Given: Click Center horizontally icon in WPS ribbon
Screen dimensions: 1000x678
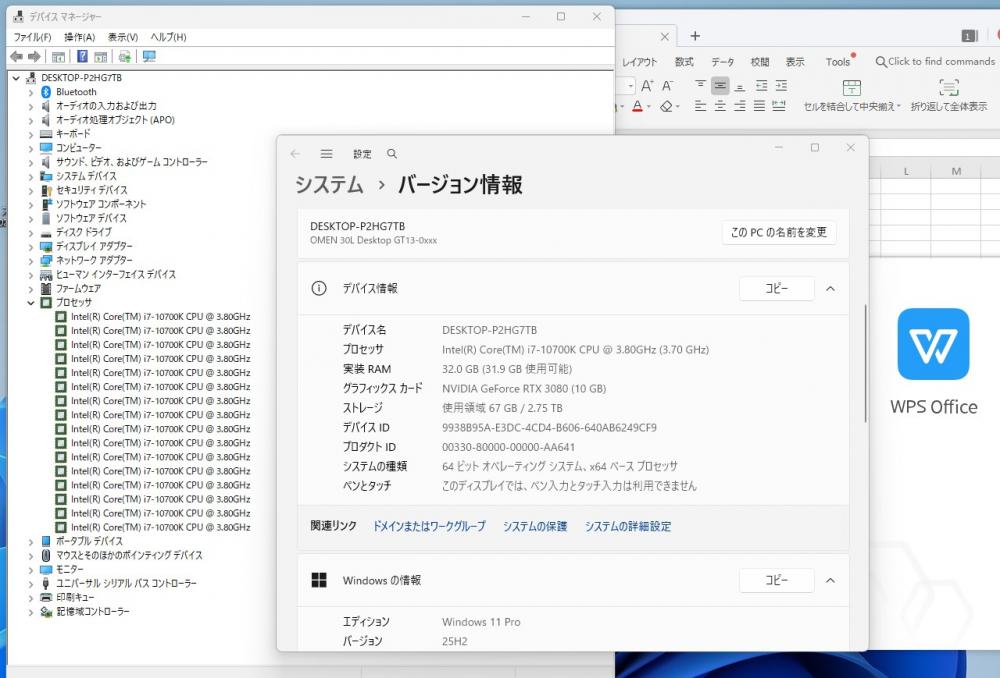Looking at the screenshot, I should click(x=720, y=106).
